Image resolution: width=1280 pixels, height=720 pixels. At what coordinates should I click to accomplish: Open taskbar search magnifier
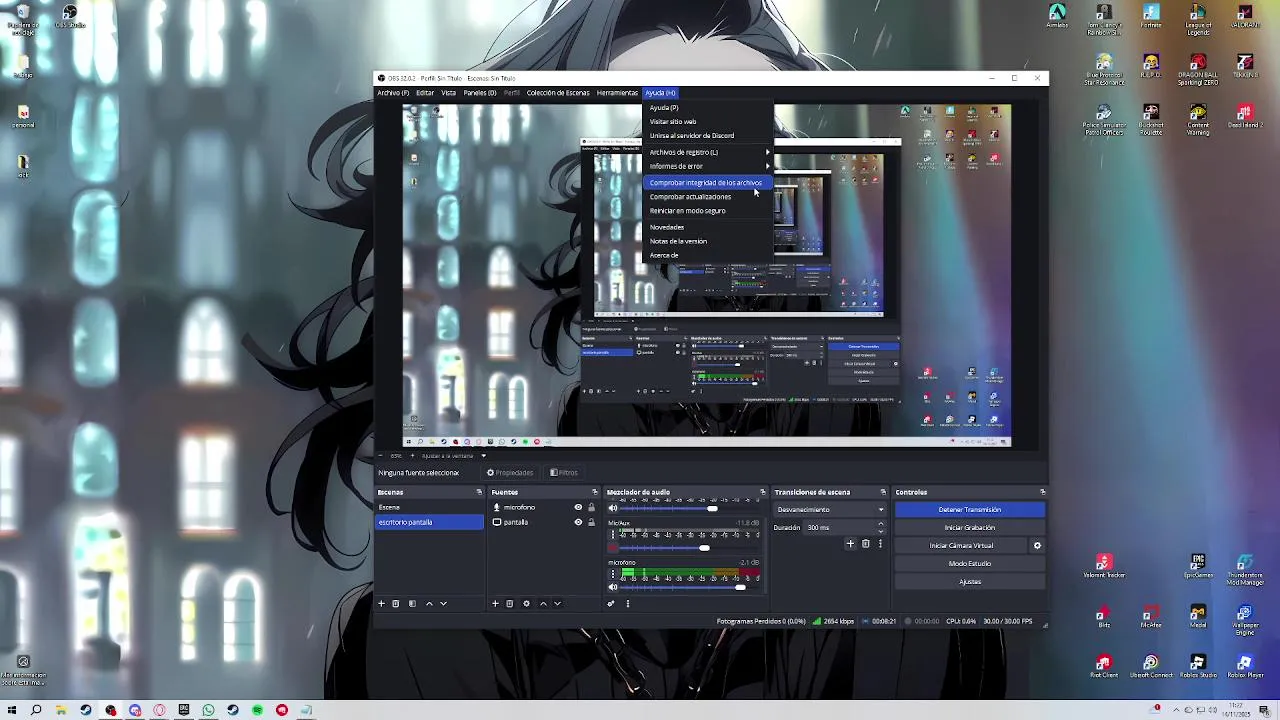[x=36, y=711]
